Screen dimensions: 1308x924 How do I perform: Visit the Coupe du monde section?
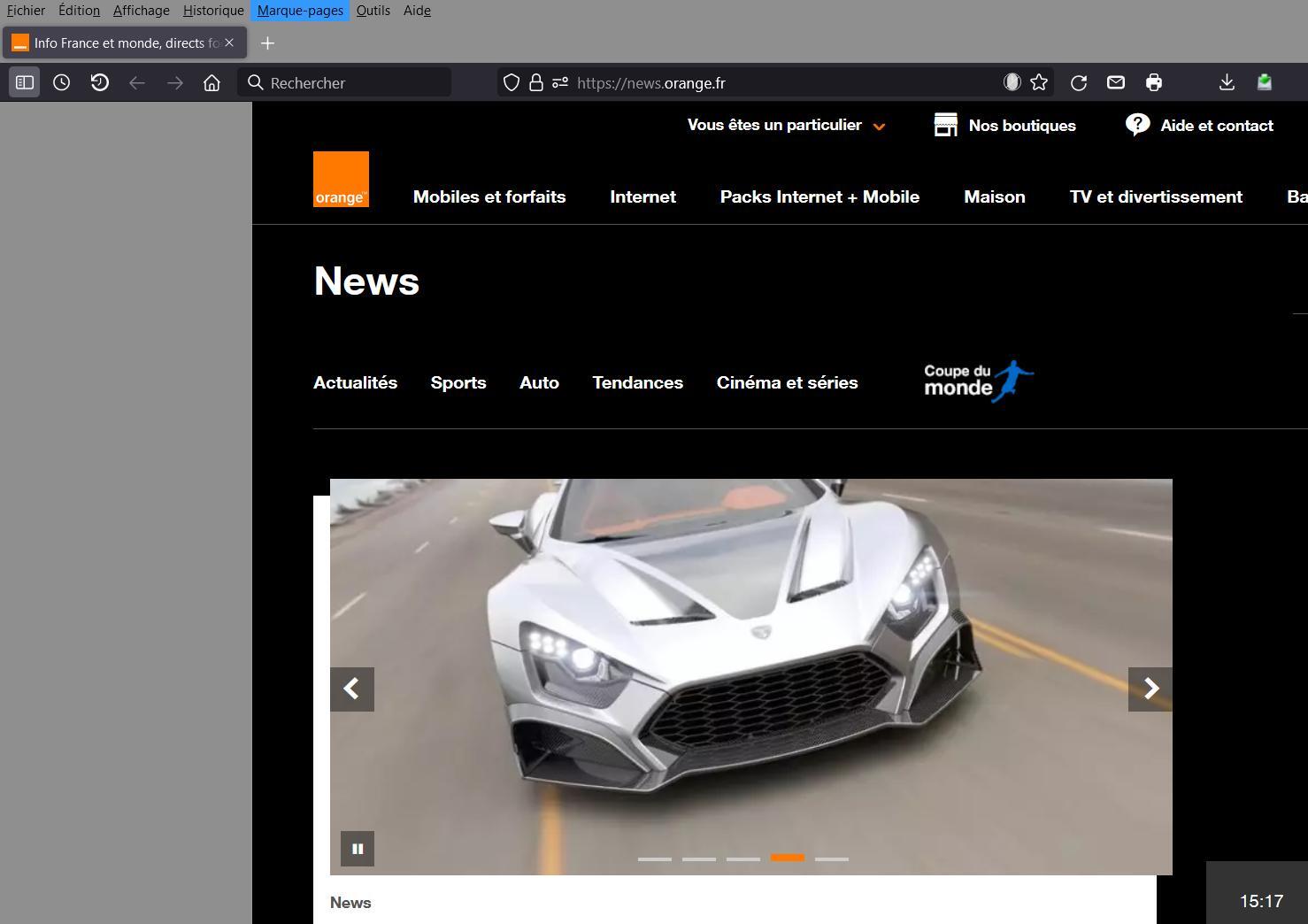pos(977,381)
